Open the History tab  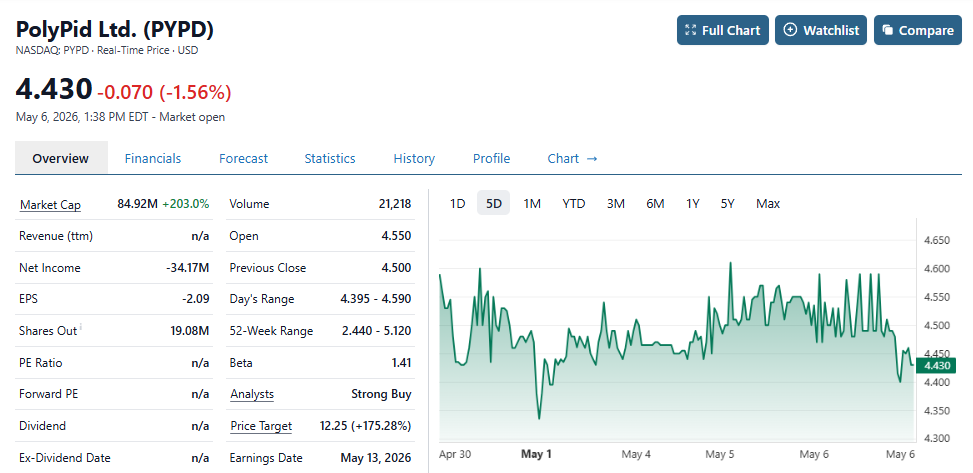414,158
